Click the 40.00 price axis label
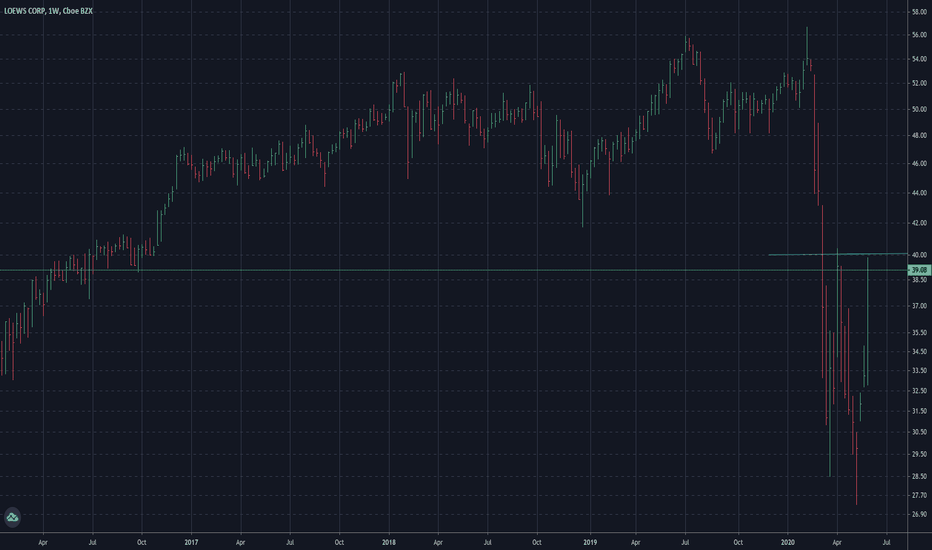 919,255
